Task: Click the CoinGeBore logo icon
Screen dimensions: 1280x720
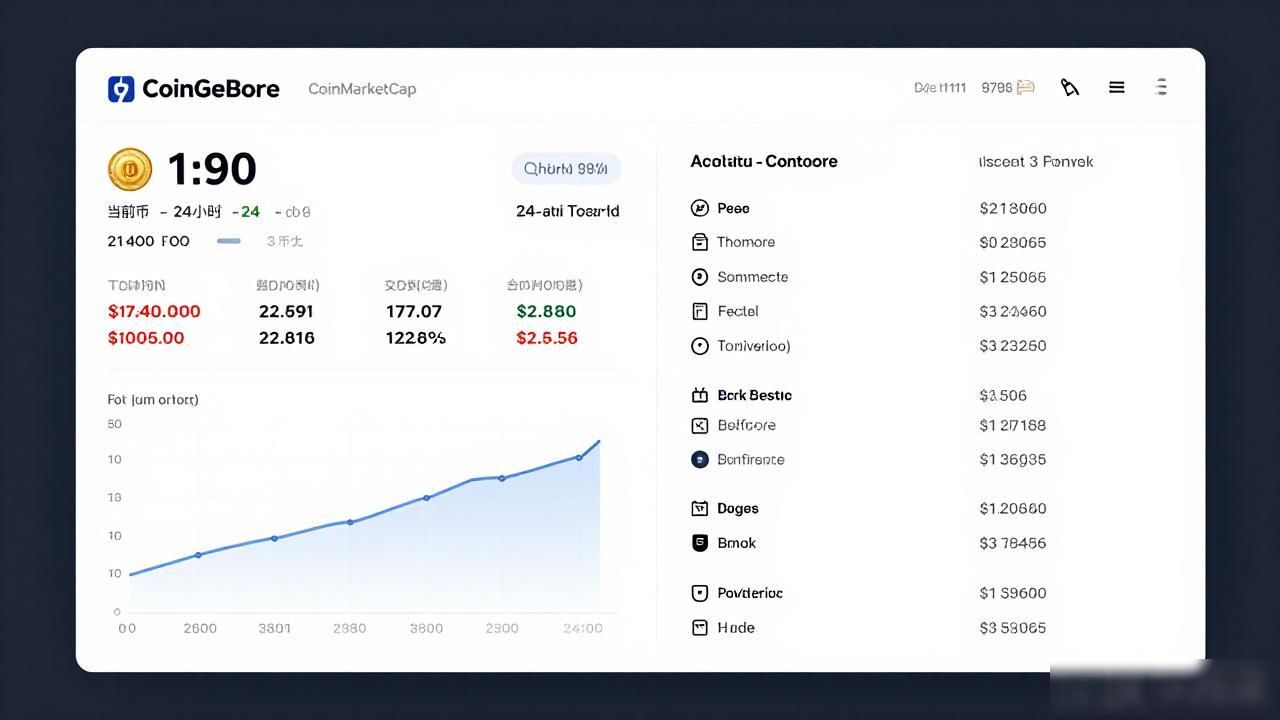Action: coord(120,88)
